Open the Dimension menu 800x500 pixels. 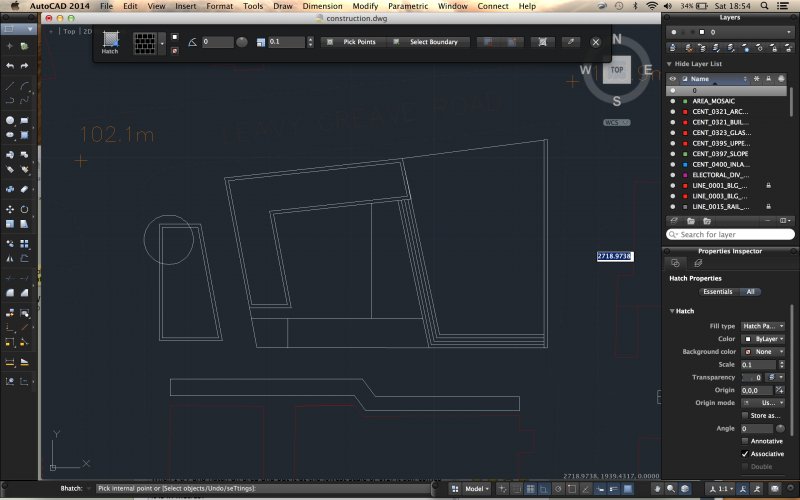(322, 6)
